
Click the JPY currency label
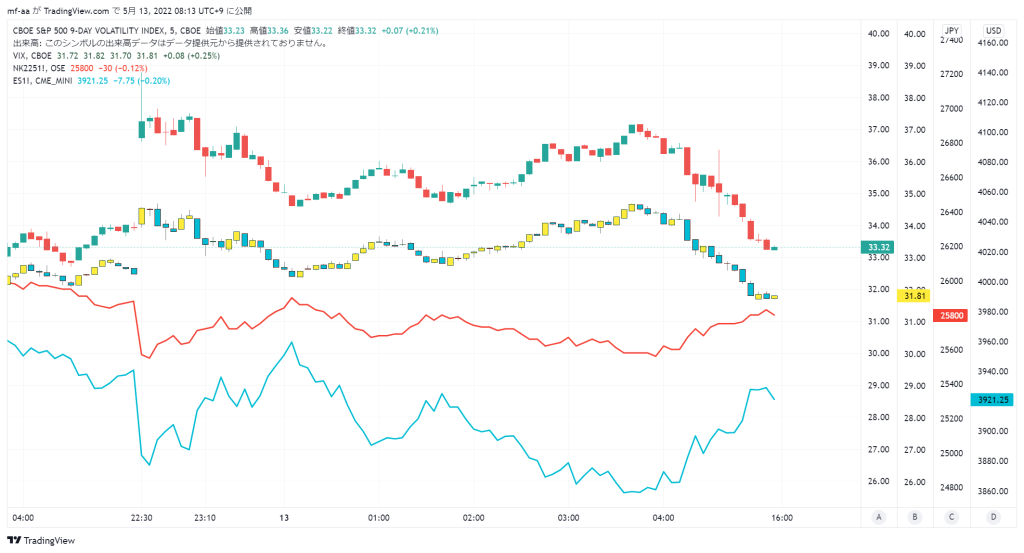tap(952, 31)
